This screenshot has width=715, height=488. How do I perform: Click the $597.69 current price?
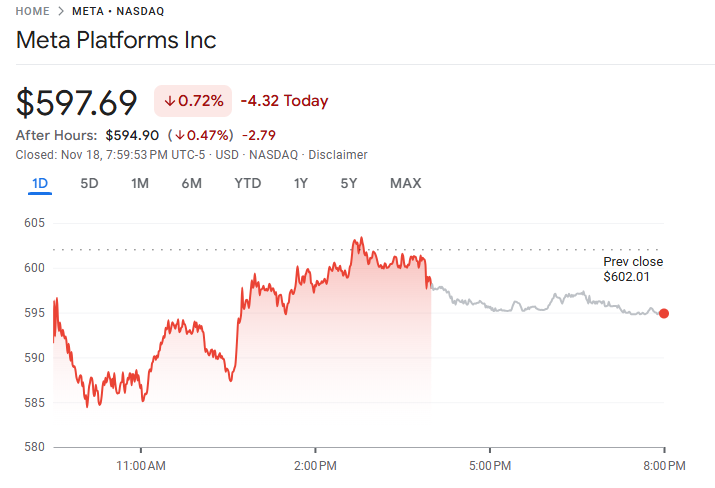point(77,102)
